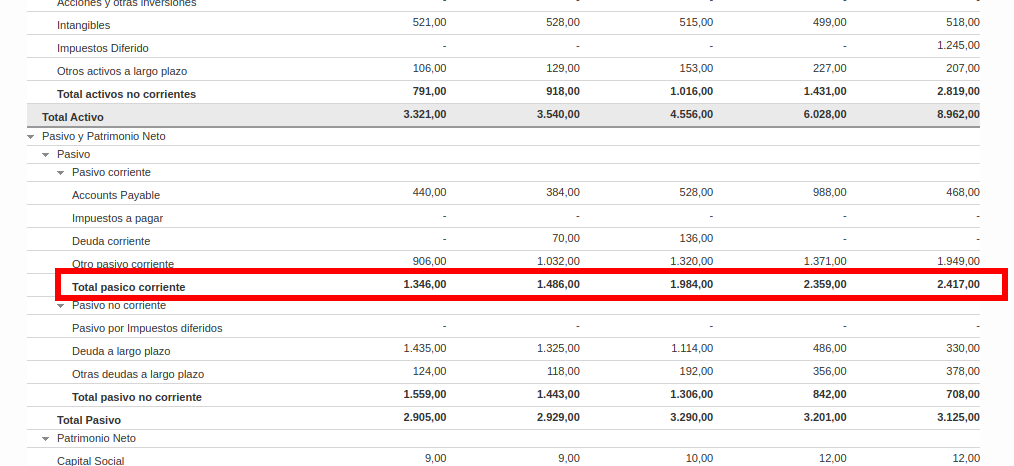
Task: Click the 70,00 Deuda corriente value
Action: 565,238
